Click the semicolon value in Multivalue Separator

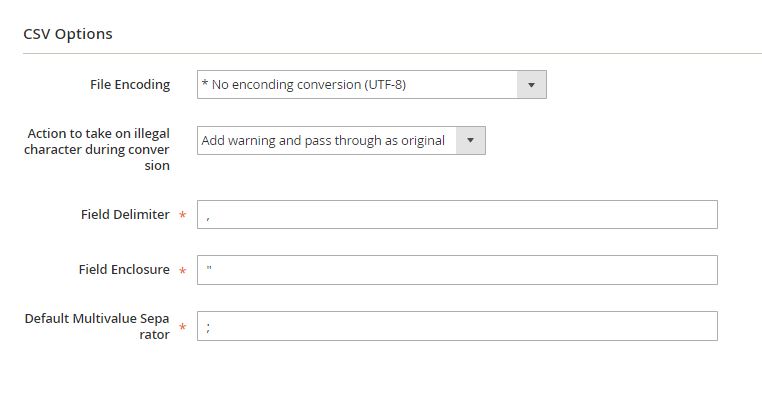[x=208, y=327]
